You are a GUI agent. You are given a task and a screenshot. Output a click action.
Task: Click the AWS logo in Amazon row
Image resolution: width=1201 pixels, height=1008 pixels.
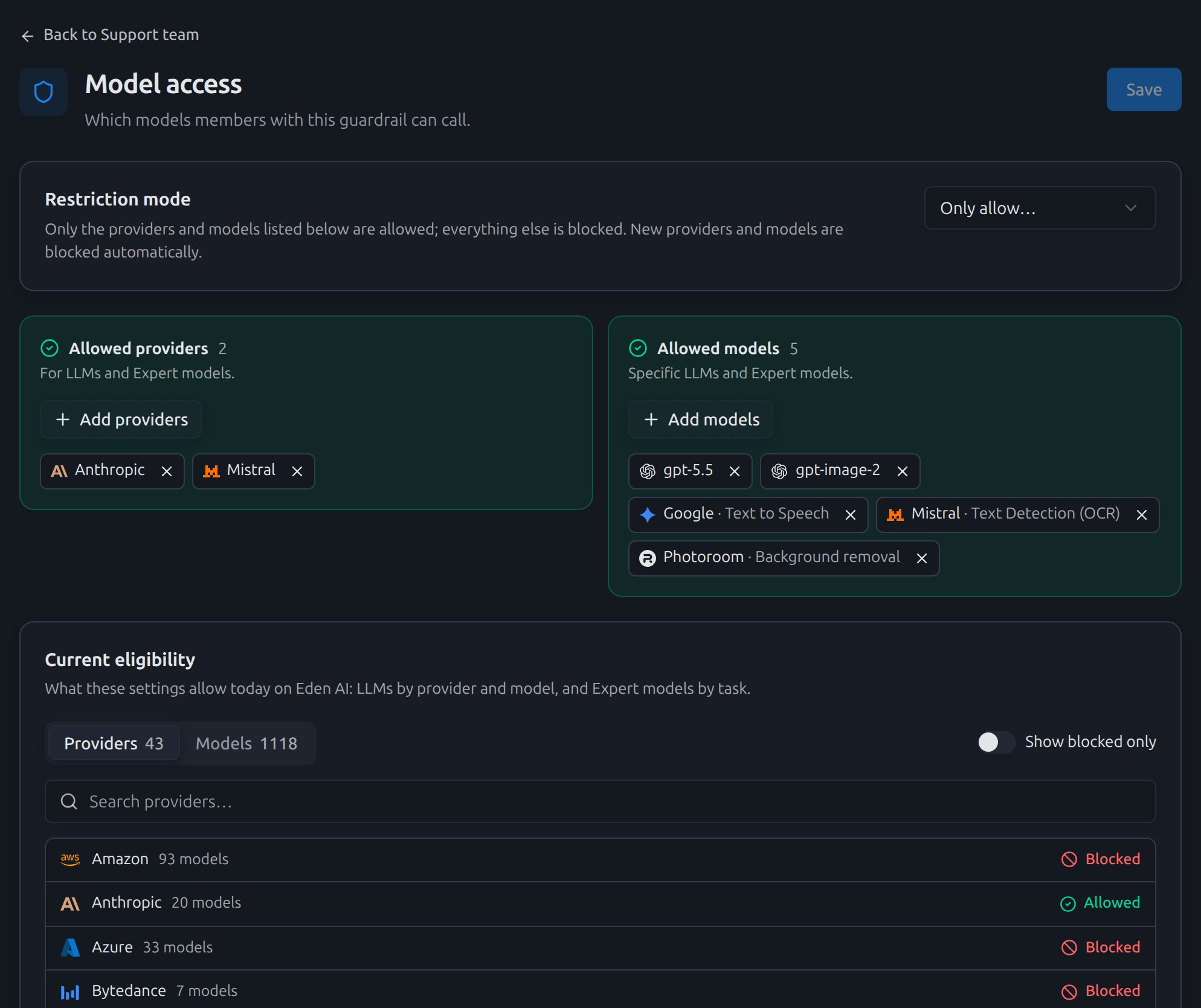(70, 859)
